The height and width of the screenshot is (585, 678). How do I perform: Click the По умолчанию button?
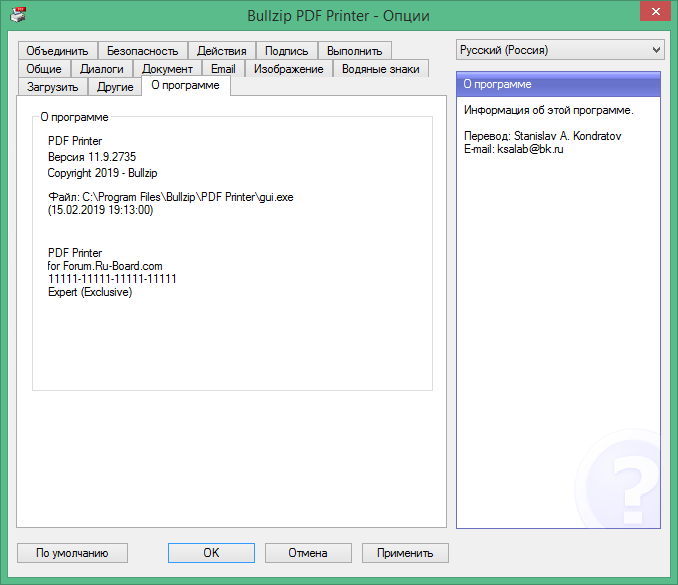coord(72,553)
